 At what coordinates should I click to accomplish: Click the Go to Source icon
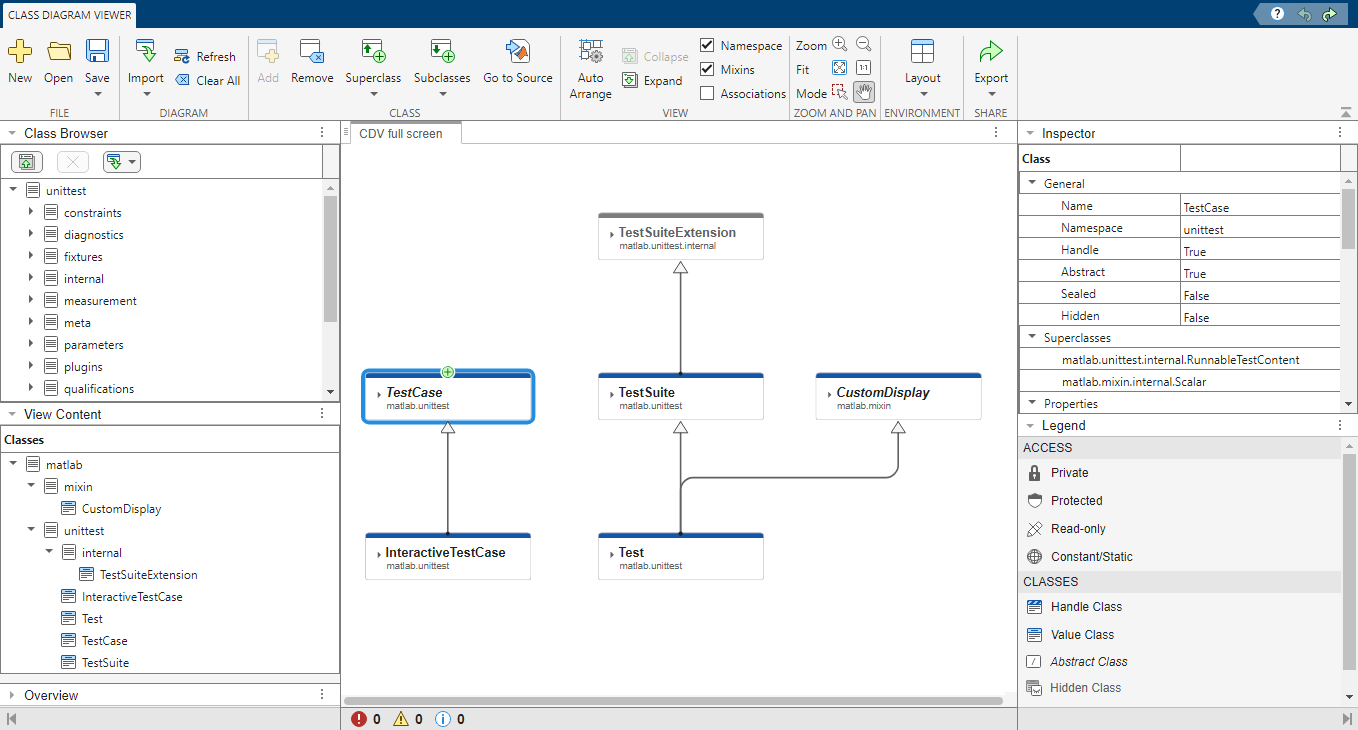tap(518, 51)
